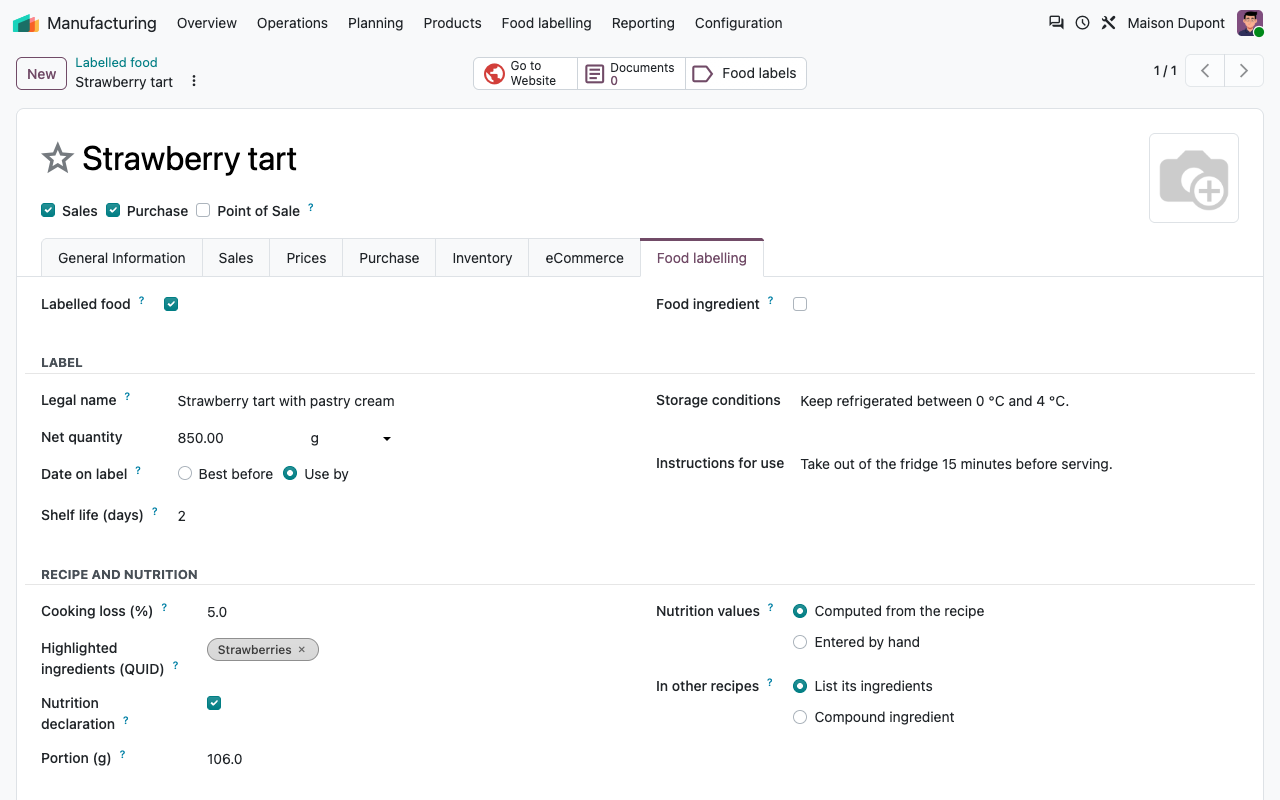The height and width of the screenshot is (800, 1280).
Task: Uncheck the Sales checkbox
Action: point(48,210)
